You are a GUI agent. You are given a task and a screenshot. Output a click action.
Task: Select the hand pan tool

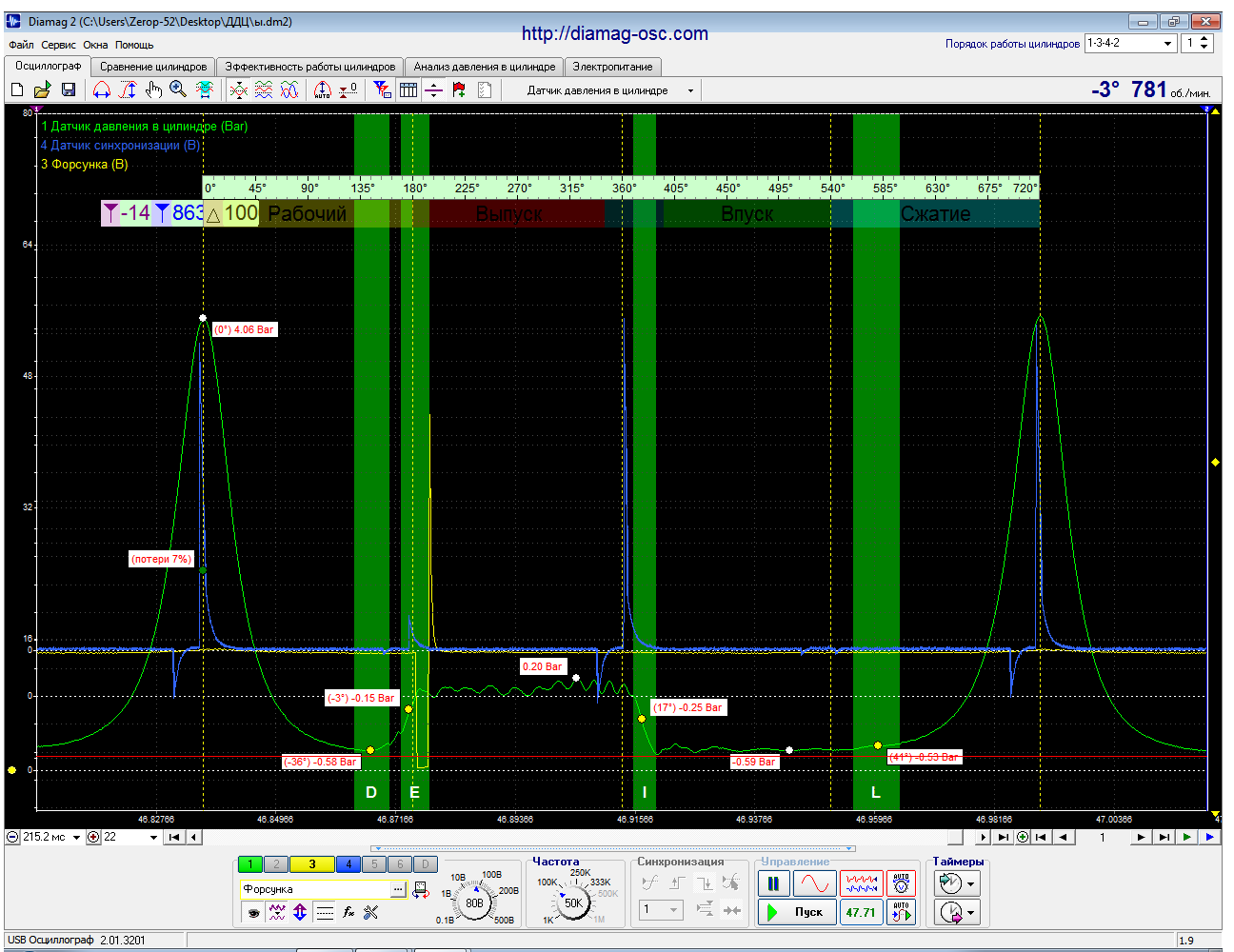click(153, 89)
